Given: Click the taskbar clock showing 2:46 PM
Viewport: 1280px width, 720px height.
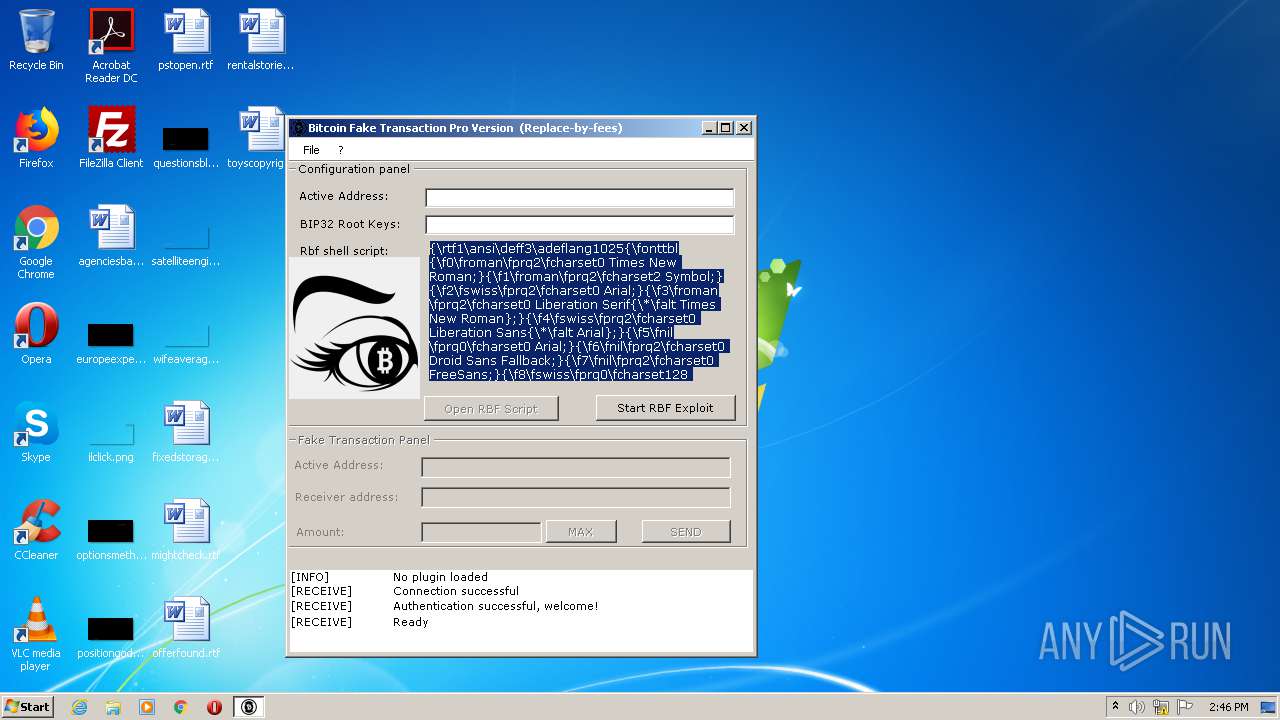Looking at the screenshot, I should coord(1228,707).
